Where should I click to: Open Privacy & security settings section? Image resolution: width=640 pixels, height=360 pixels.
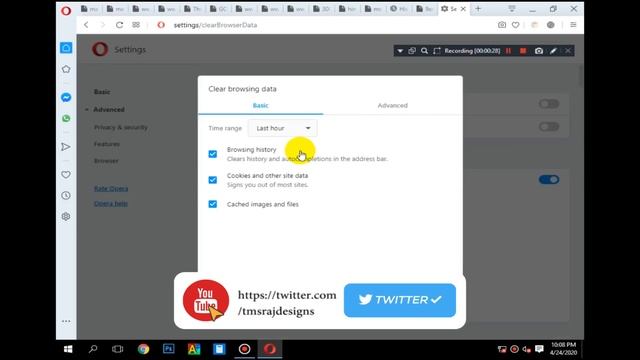tap(121, 127)
